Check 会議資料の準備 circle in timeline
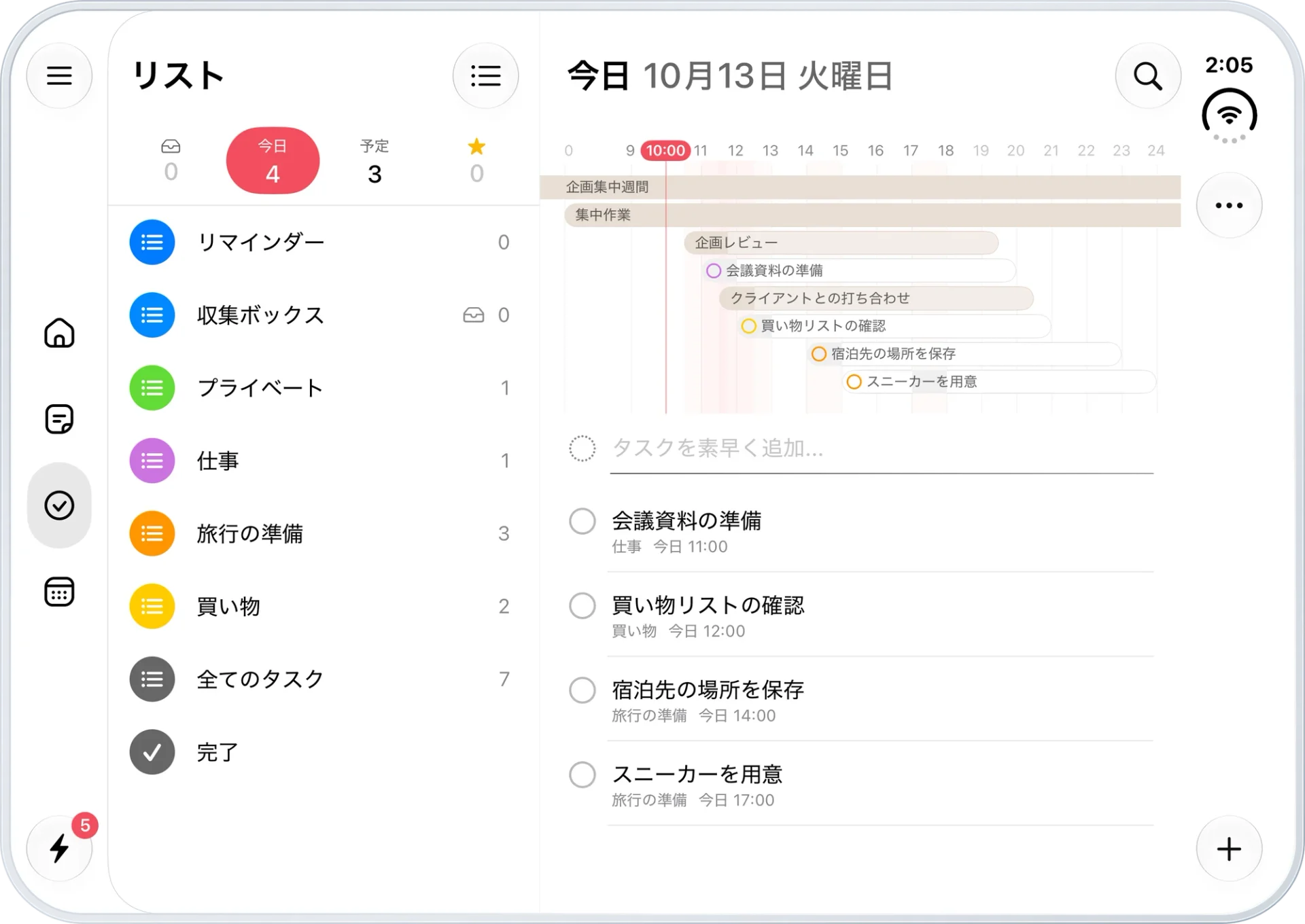Screen dimensions: 1305x924 click(x=714, y=270)
